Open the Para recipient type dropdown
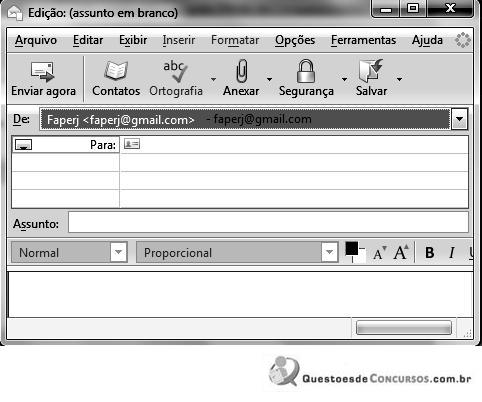The image size is (482, 402). [x=24, y=145]
